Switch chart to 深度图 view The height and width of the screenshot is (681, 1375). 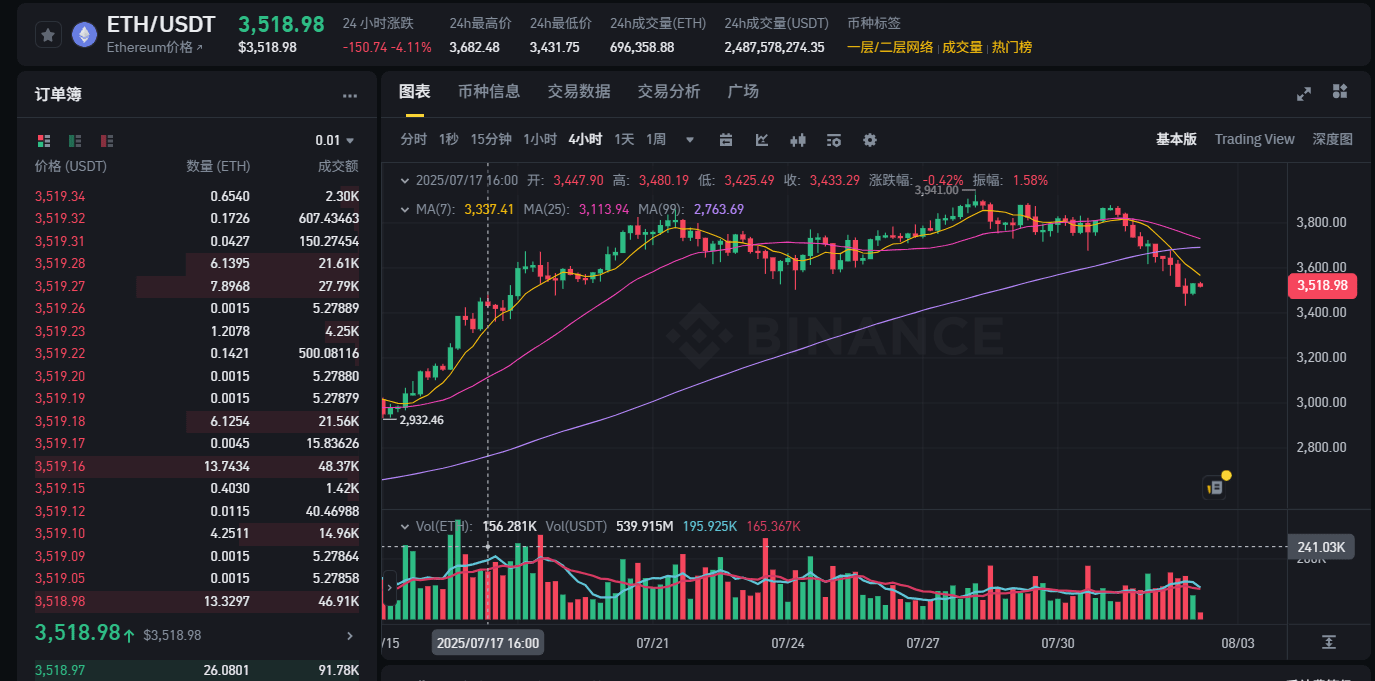pos(1332,140)
